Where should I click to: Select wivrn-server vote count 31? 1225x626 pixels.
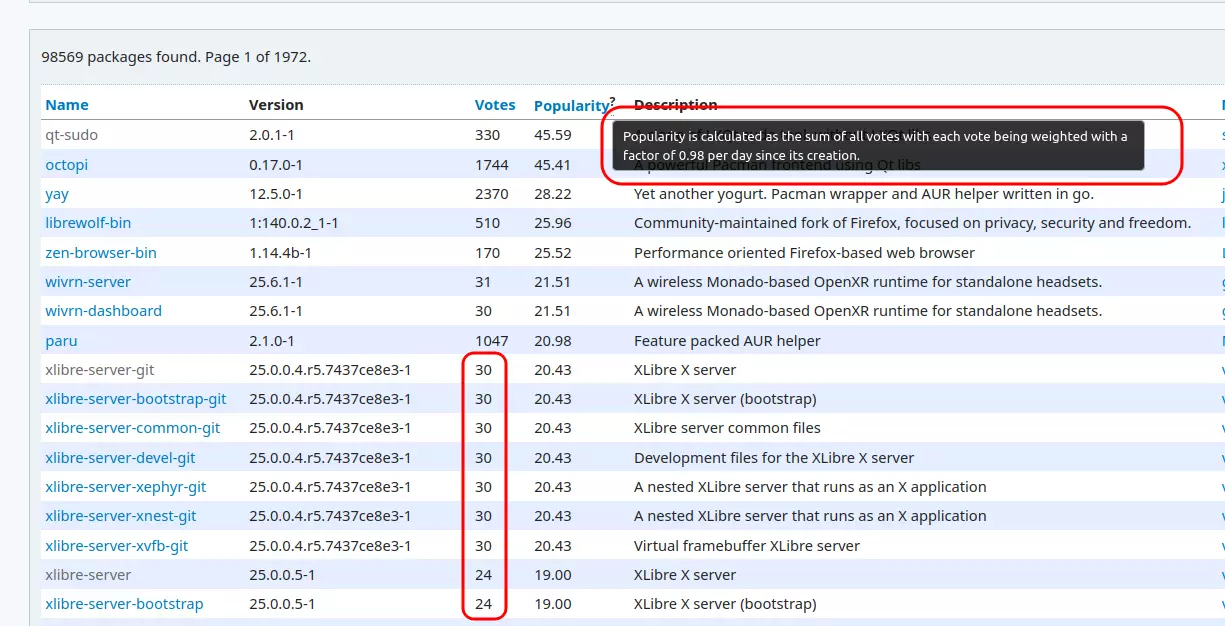[x=483, y=282]
